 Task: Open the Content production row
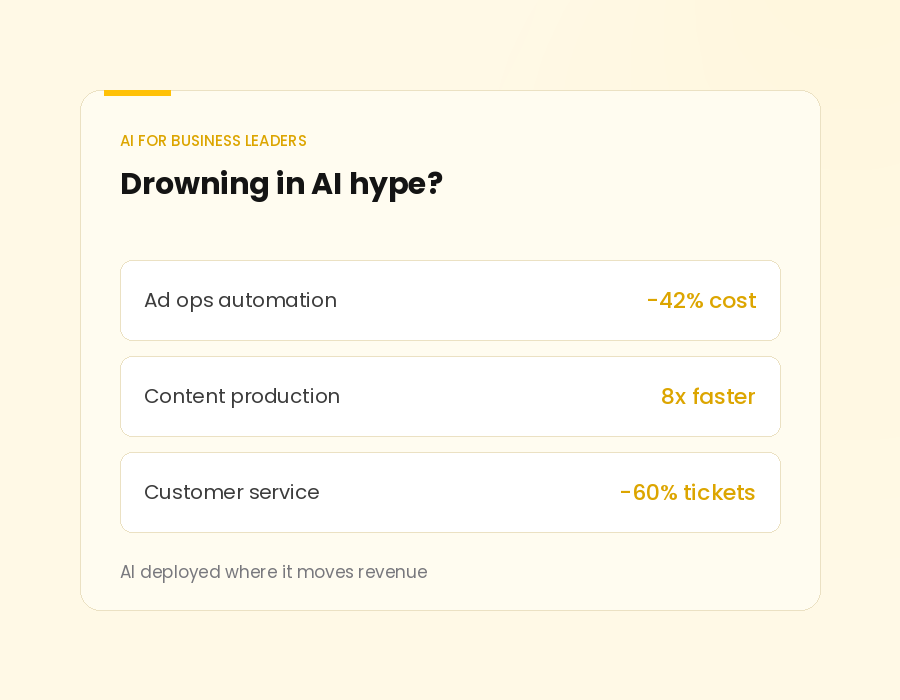coord(451,396)
